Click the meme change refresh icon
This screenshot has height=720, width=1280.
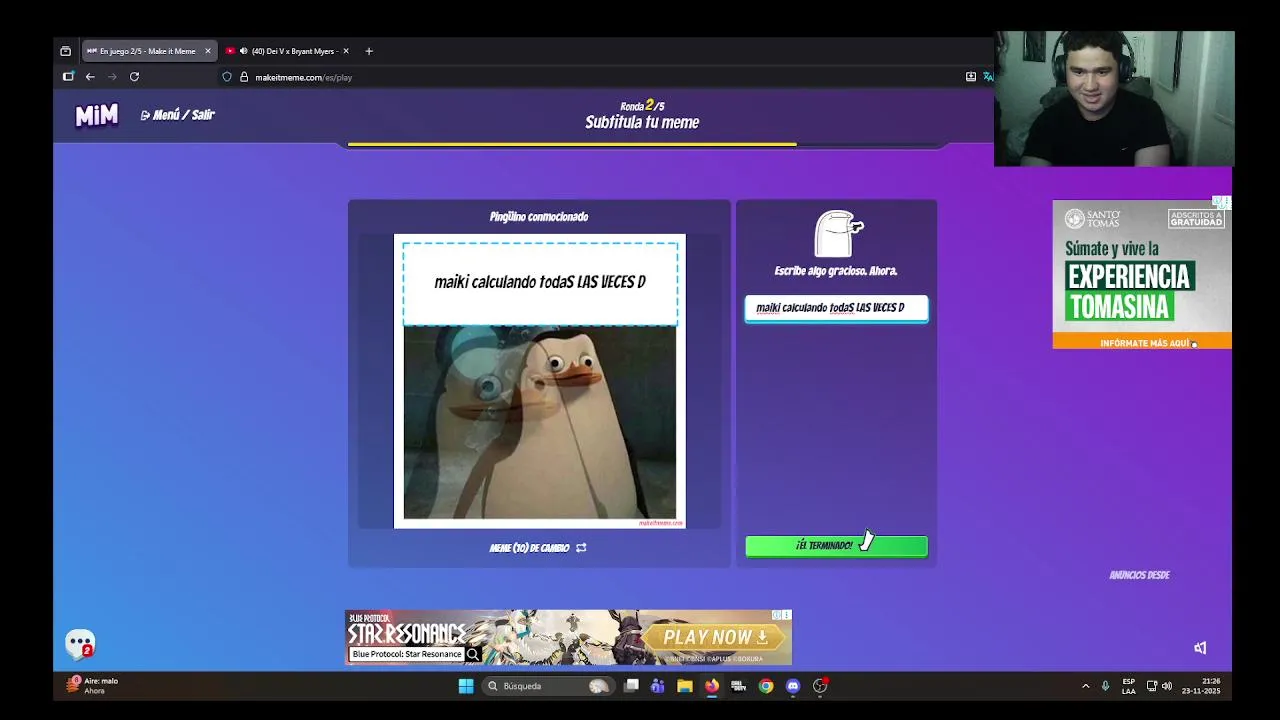coord(581,548)
